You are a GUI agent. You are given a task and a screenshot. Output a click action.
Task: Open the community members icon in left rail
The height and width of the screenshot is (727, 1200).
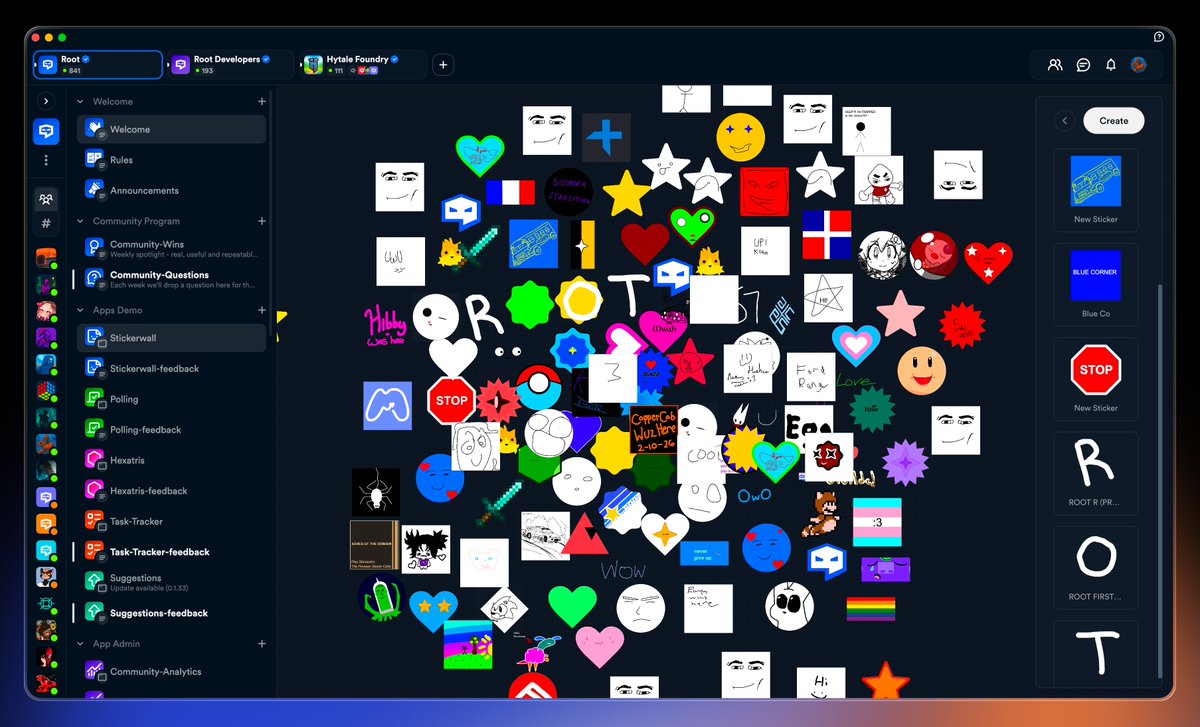[46, 199]
